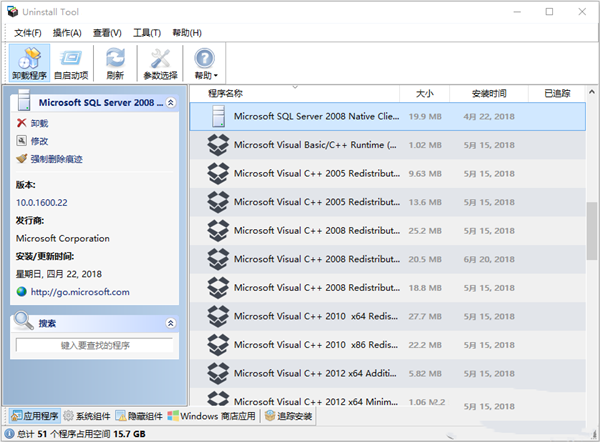
Task: Click the 刷新 refresh toolbar icon
Action: tap(115, 62)
